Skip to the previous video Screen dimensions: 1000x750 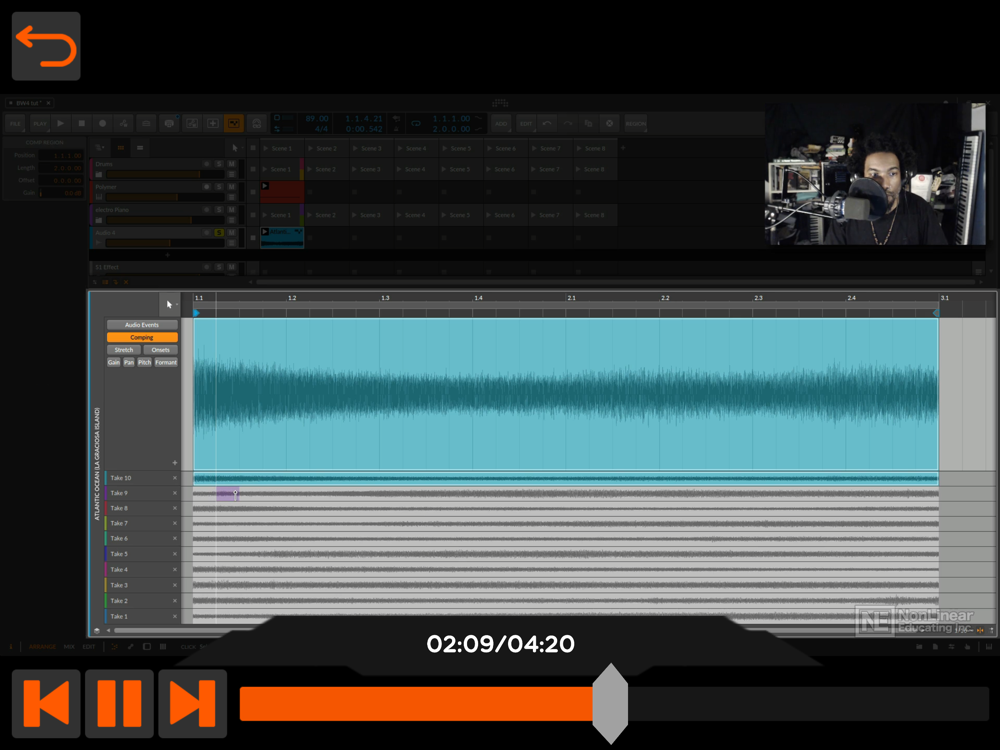tap(46, 703)
